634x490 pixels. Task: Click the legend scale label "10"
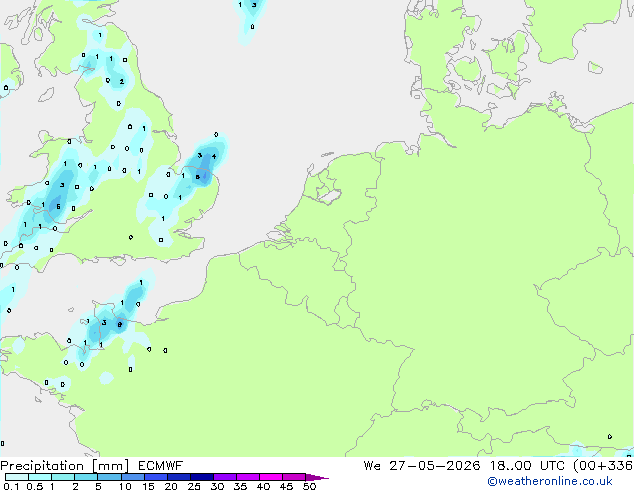click(x=125, y=486)
